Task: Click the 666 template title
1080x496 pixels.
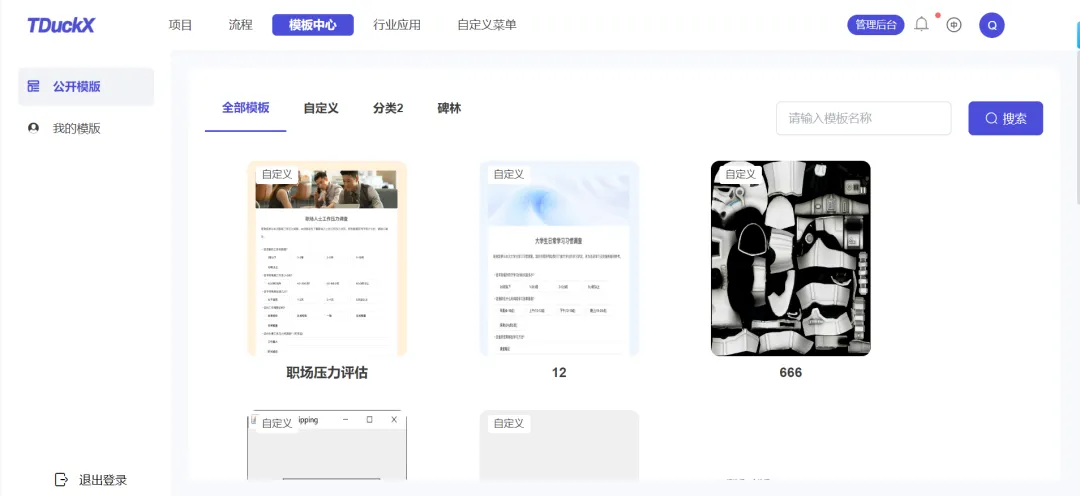Action: coord(791,373)
